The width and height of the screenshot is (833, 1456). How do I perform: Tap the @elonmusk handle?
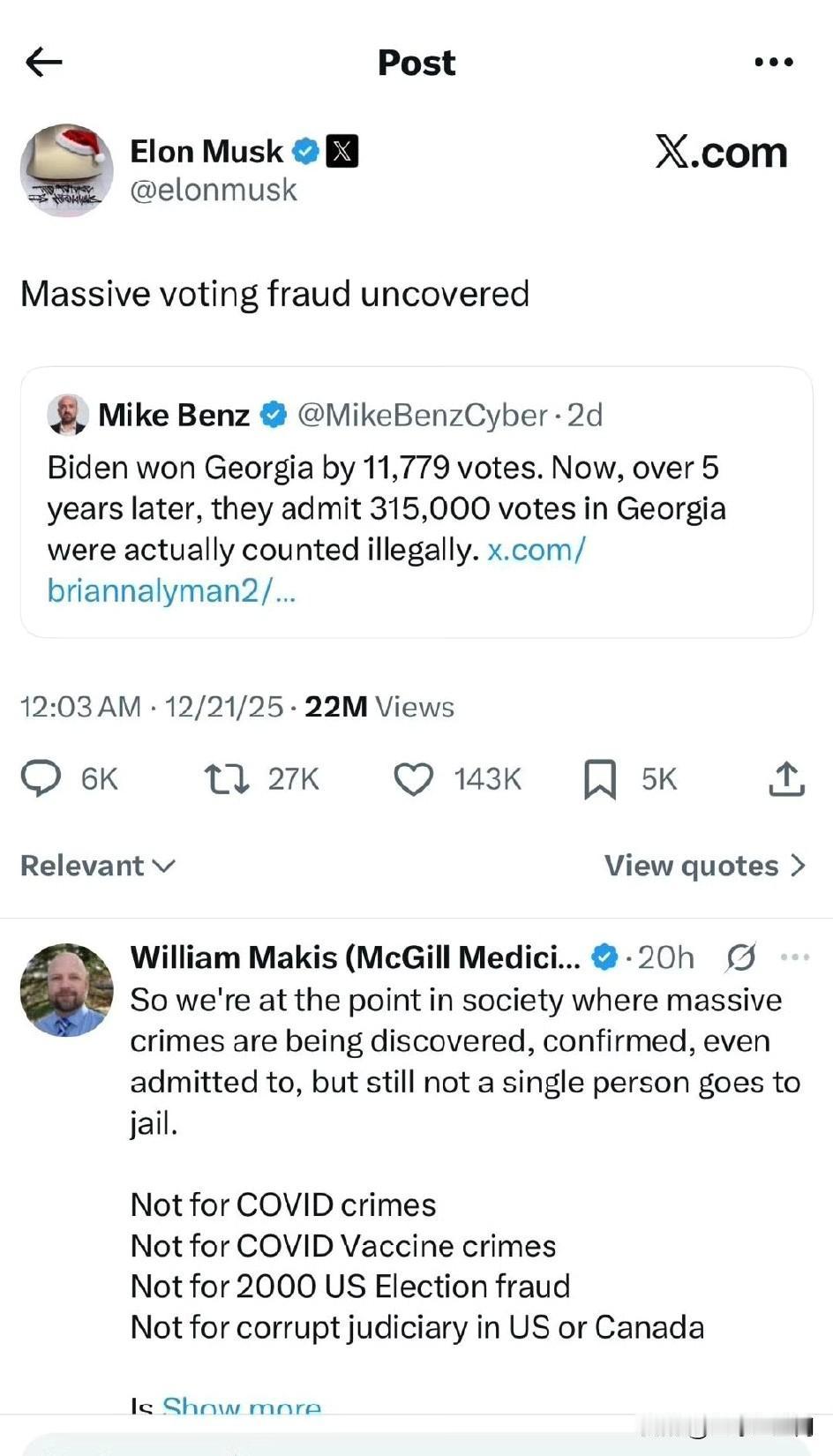214,191
